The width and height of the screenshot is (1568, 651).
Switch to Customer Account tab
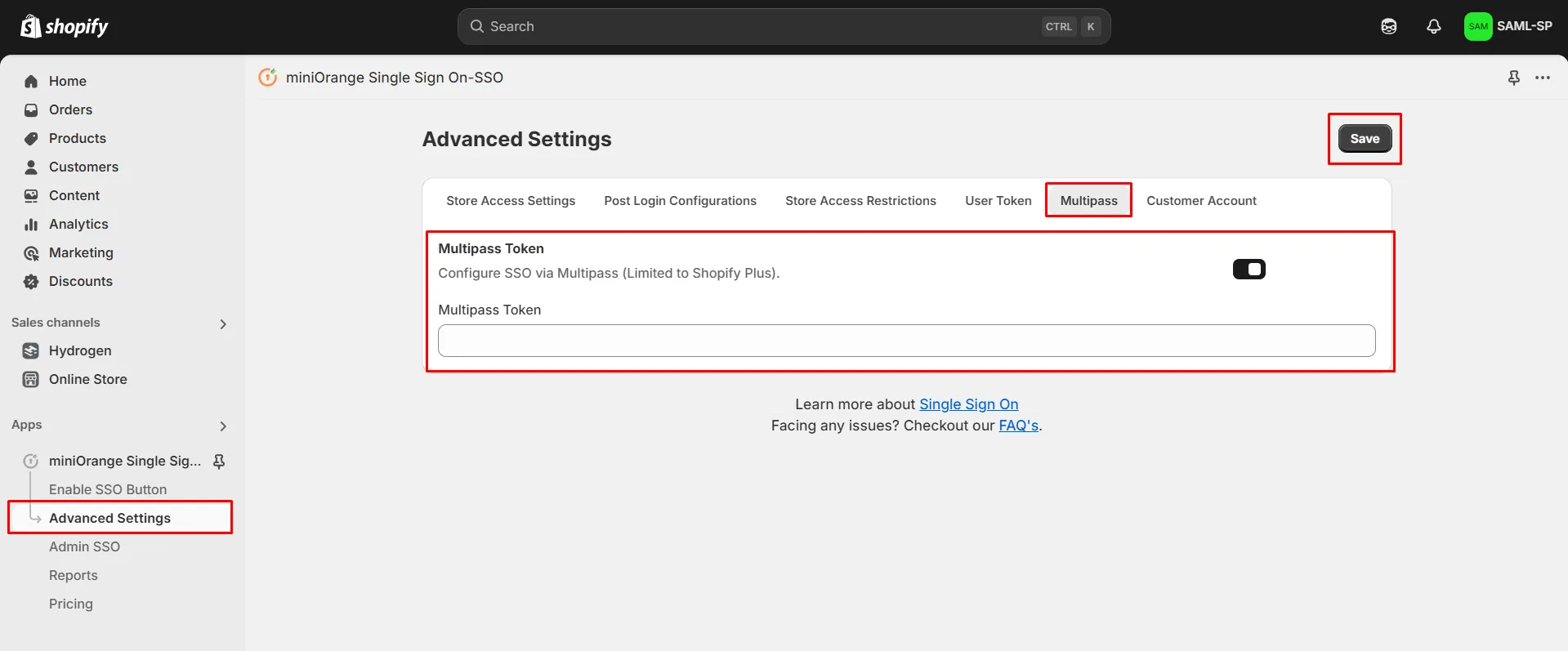pos(1201,201)
